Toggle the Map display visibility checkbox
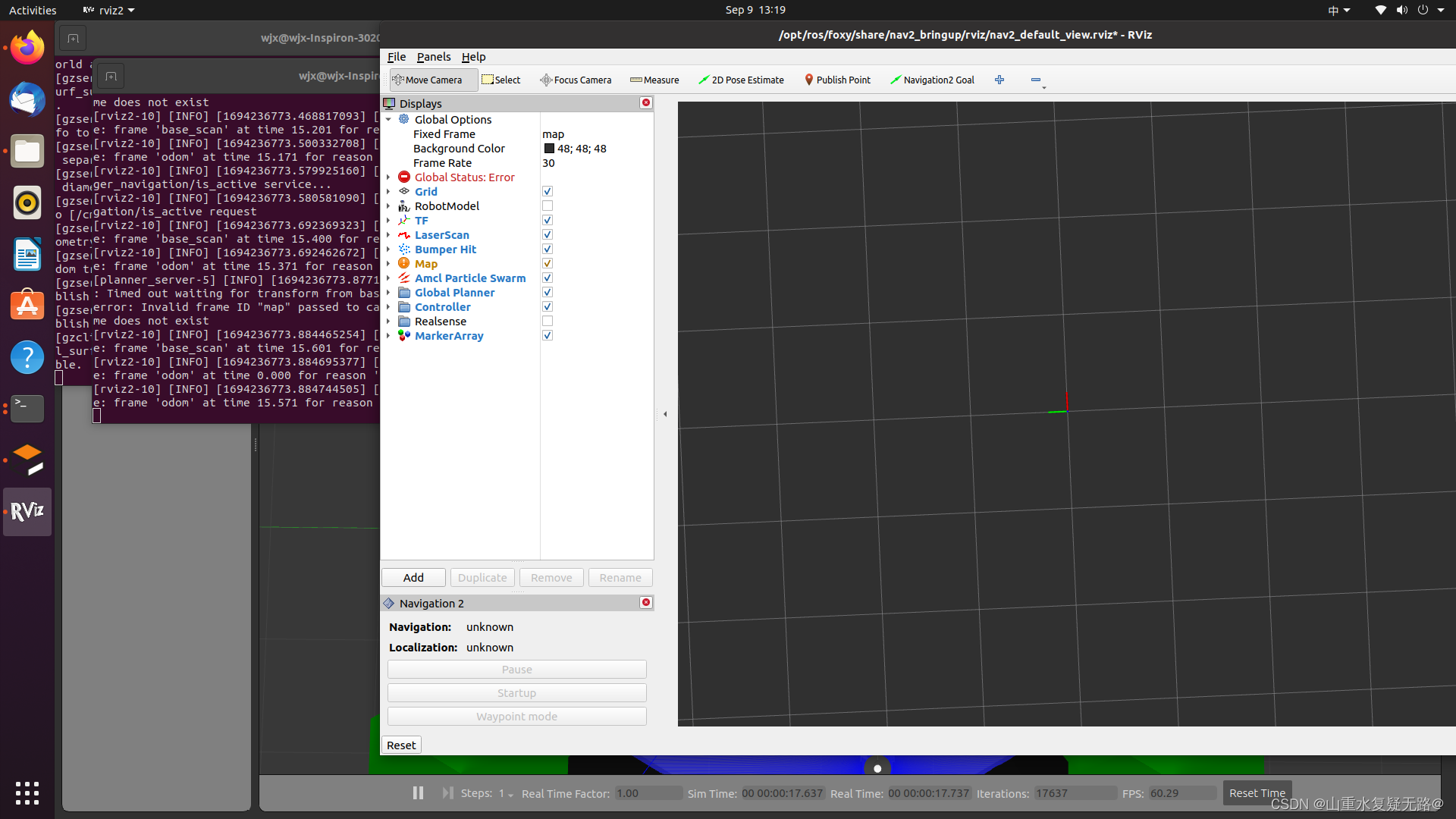The width and height of the screenshot is (1456, 819). coord(547,263)
